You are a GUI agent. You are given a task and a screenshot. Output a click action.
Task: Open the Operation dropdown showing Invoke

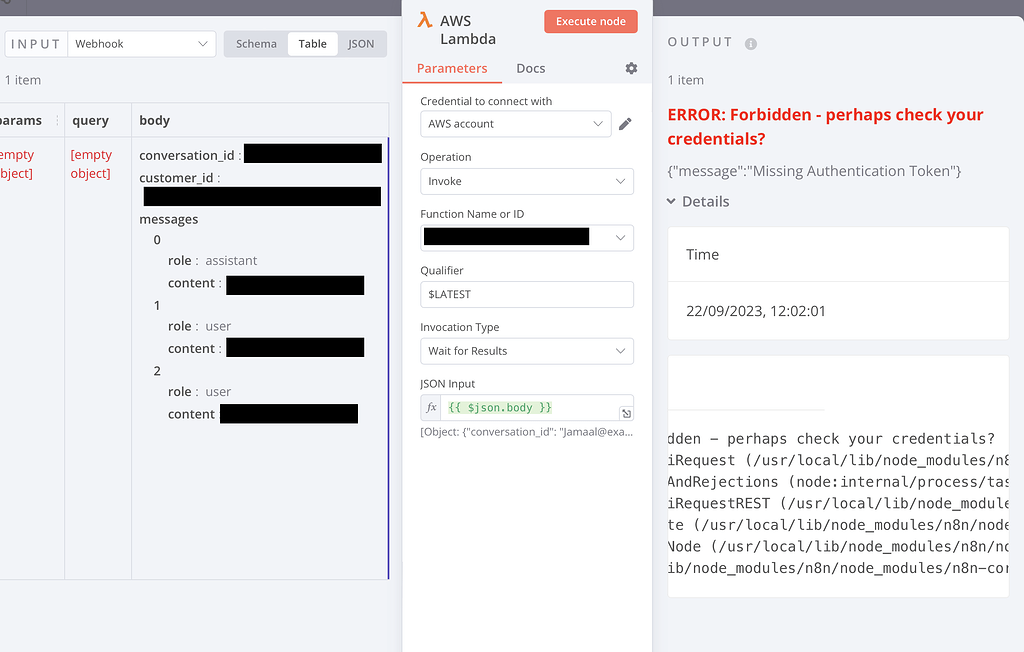pyautogui.click(x=527, y=181)
